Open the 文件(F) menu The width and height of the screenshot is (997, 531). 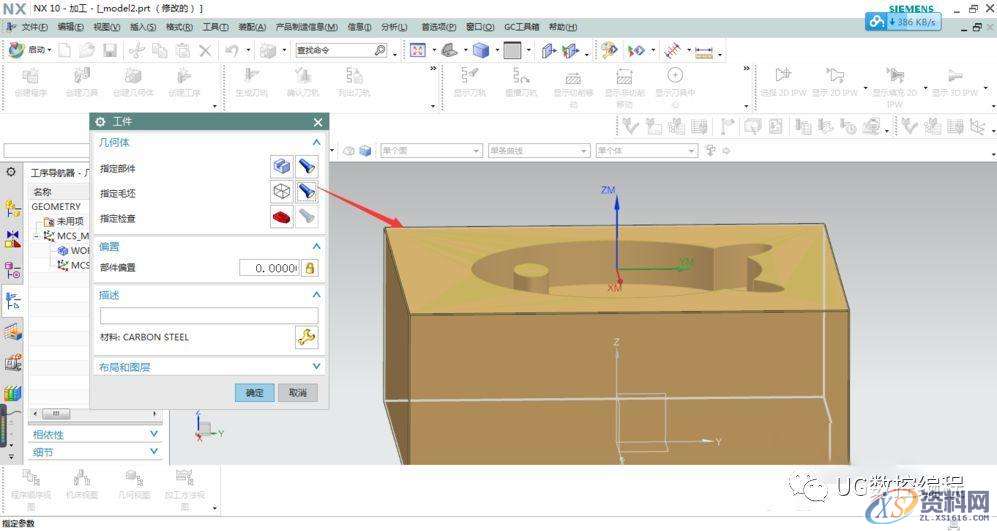[x=33, y=27]
